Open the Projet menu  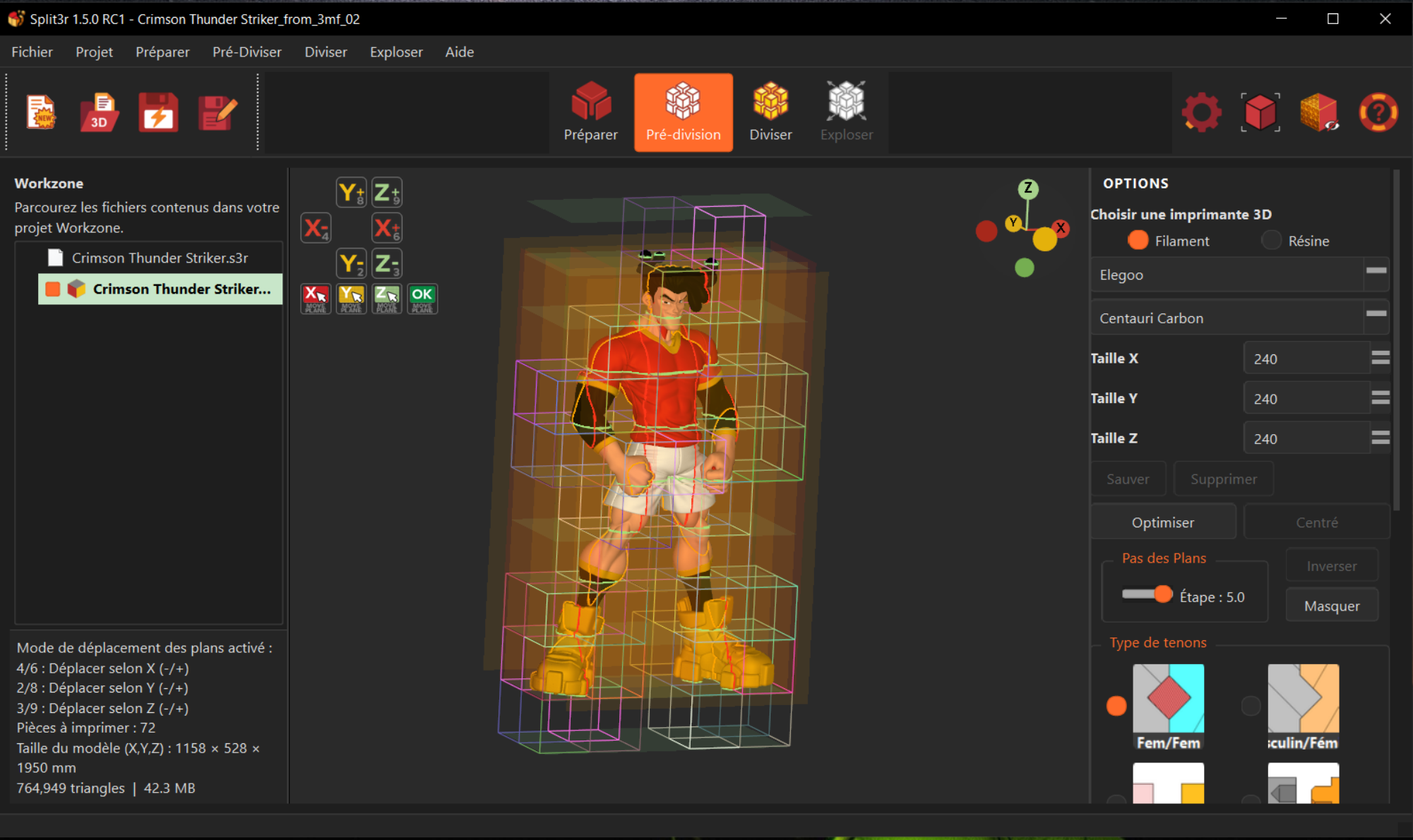[x=94, y=52]
